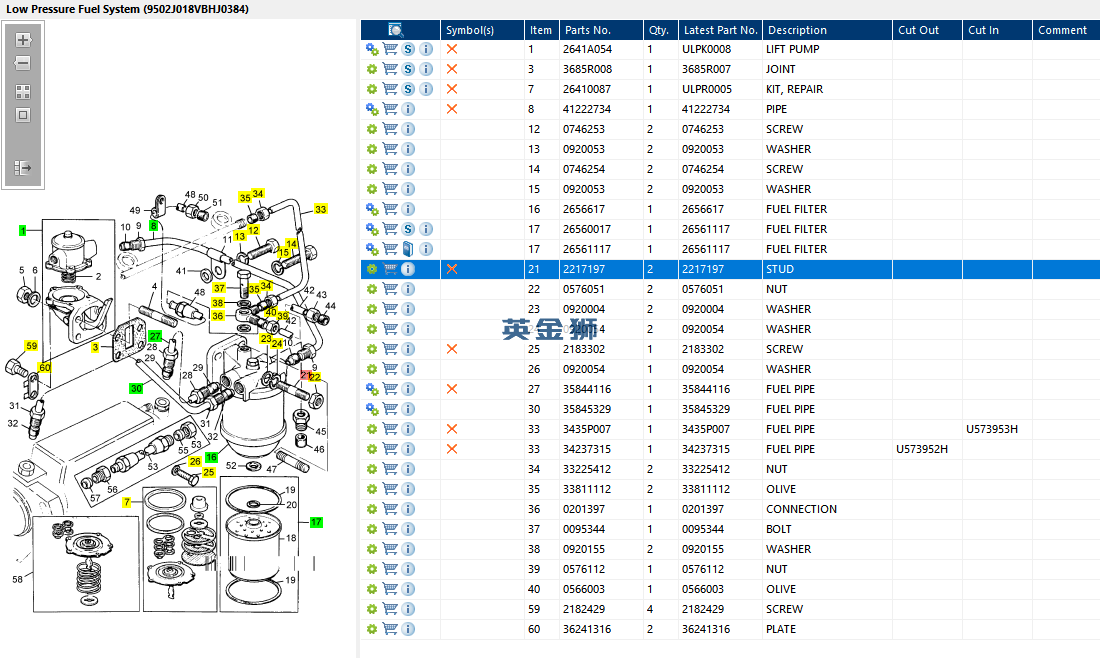Image resolution: width=1100 pixels, height=658 pixels.
Task: Sort by the Symbol(s) column header
Action: (483, 30)
